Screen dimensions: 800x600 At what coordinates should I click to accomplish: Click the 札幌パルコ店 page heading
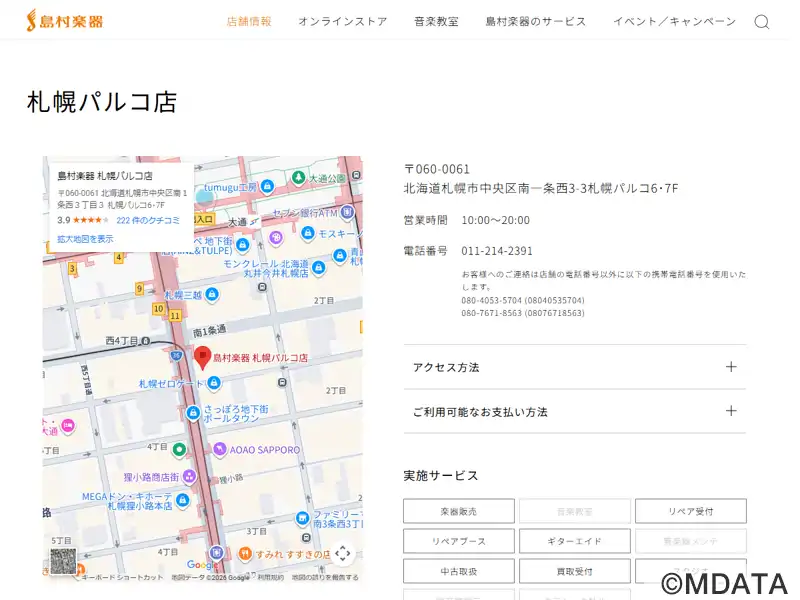click(102, 102)
